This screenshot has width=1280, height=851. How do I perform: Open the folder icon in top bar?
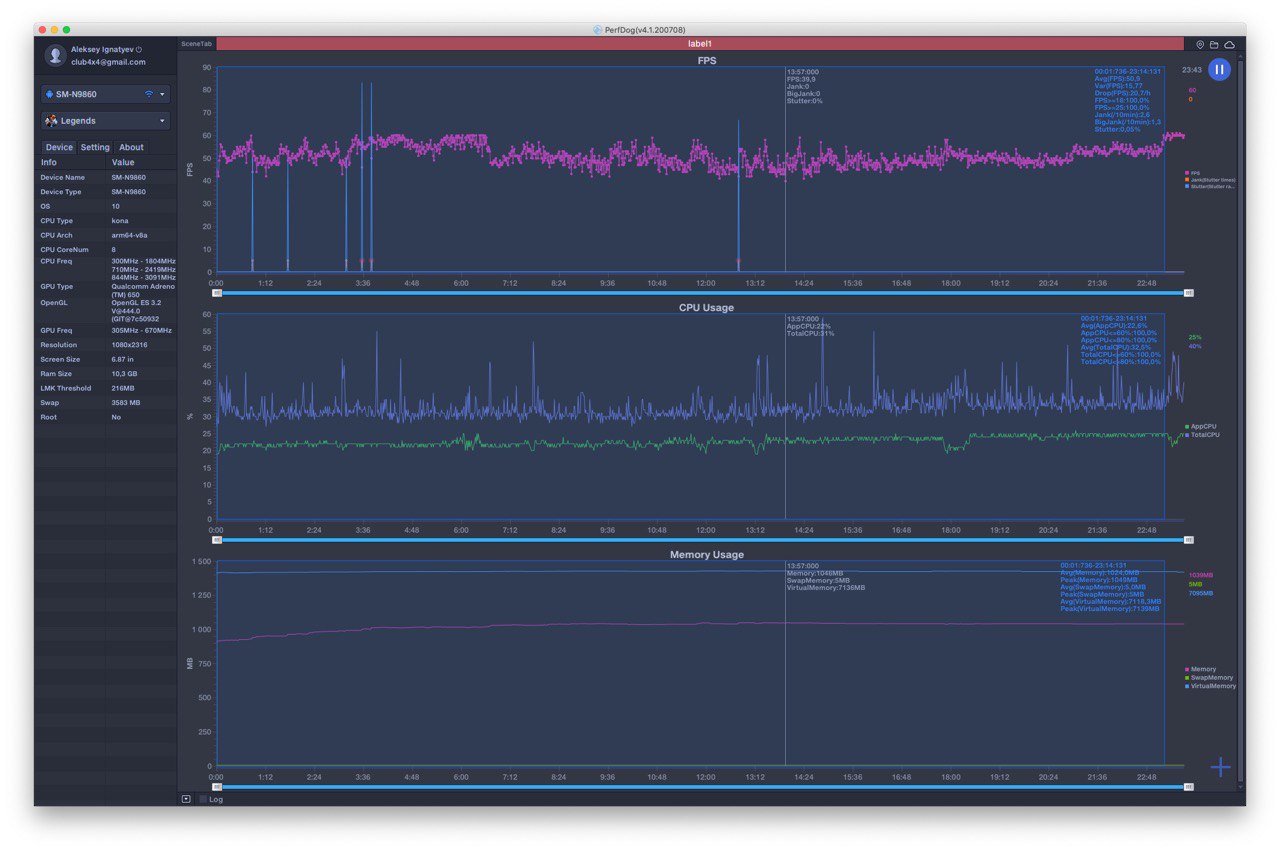pos(1214,45)
